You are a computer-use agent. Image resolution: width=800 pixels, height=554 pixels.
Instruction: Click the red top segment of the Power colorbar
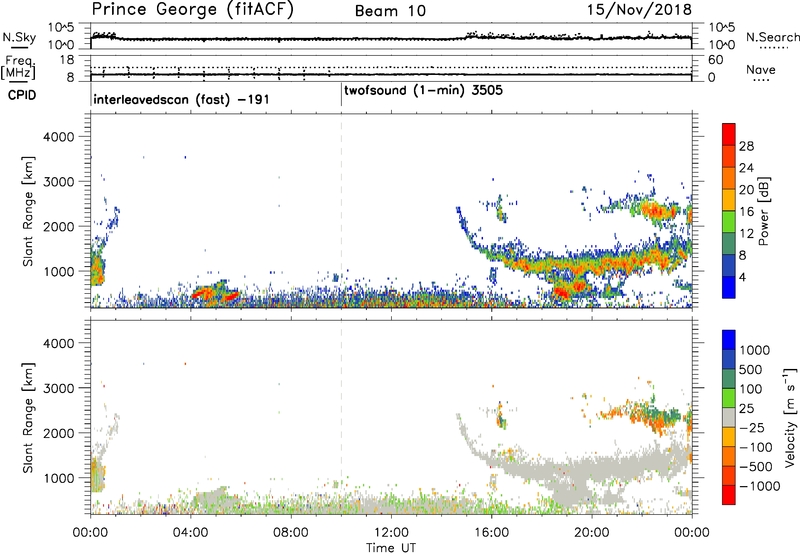pyautogui.click(x=729, y=135)
